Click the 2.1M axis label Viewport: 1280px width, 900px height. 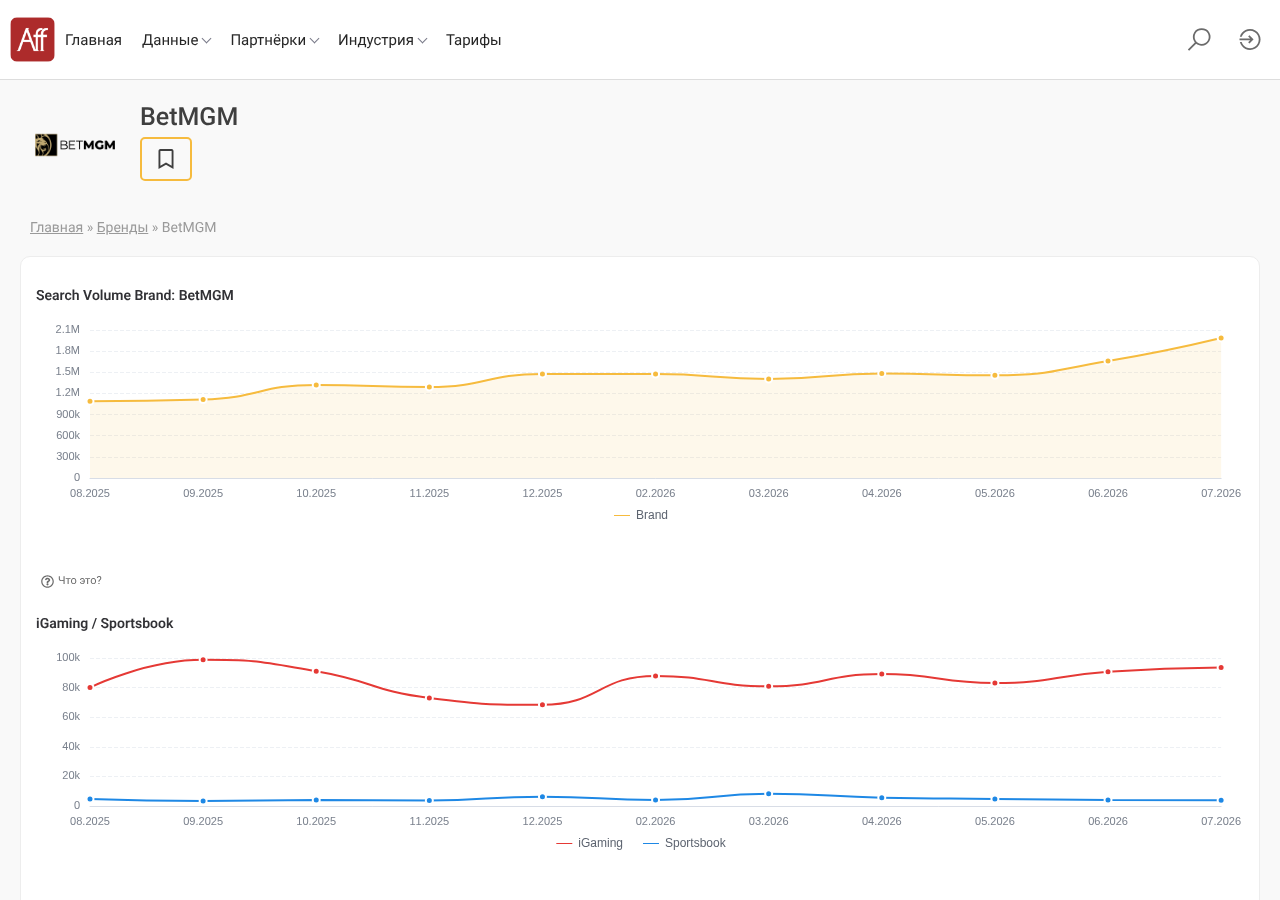(x=68, y=329)
